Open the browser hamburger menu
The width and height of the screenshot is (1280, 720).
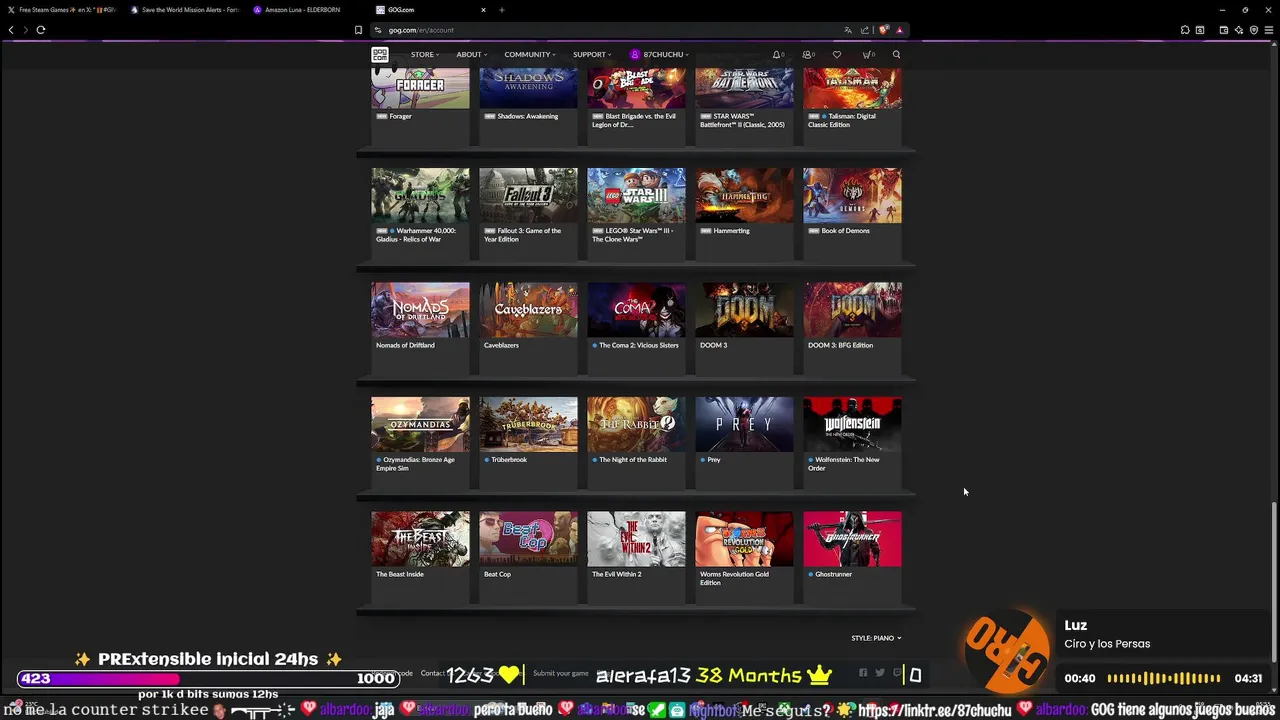click(x=1270, y=30)
